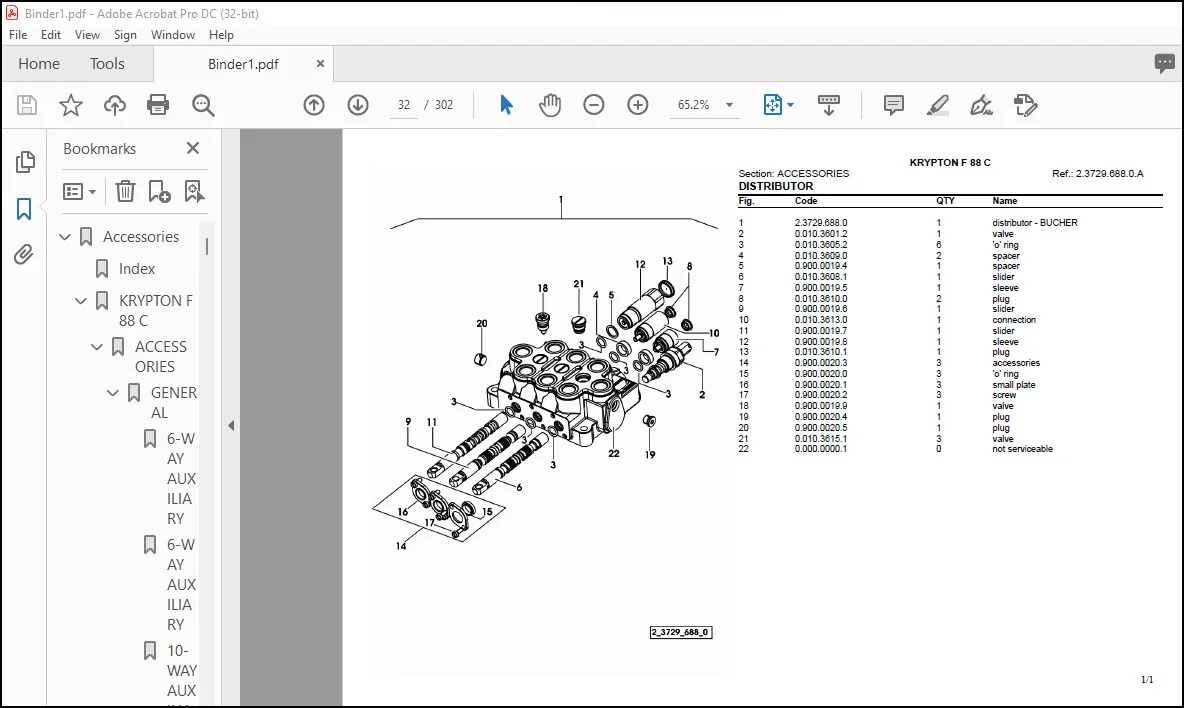Collapse the KRYPTON F 88 C bookmark

point(81,300)
